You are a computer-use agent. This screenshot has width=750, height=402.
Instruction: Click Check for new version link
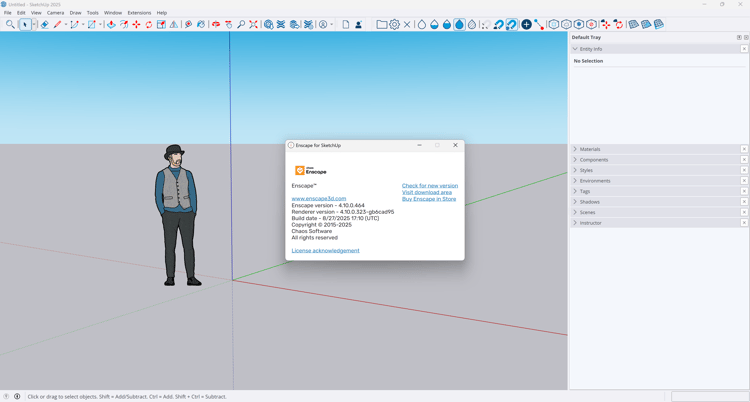(x=430, y=186)
